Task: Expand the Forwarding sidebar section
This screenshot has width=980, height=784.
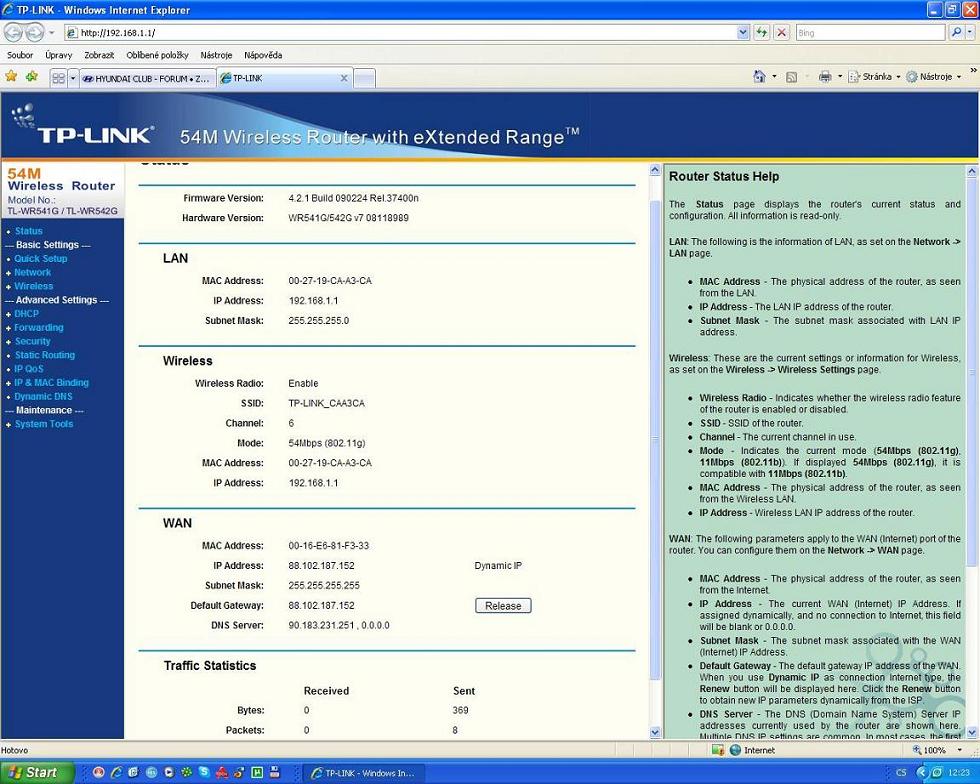Action: [x=39, y=327]
